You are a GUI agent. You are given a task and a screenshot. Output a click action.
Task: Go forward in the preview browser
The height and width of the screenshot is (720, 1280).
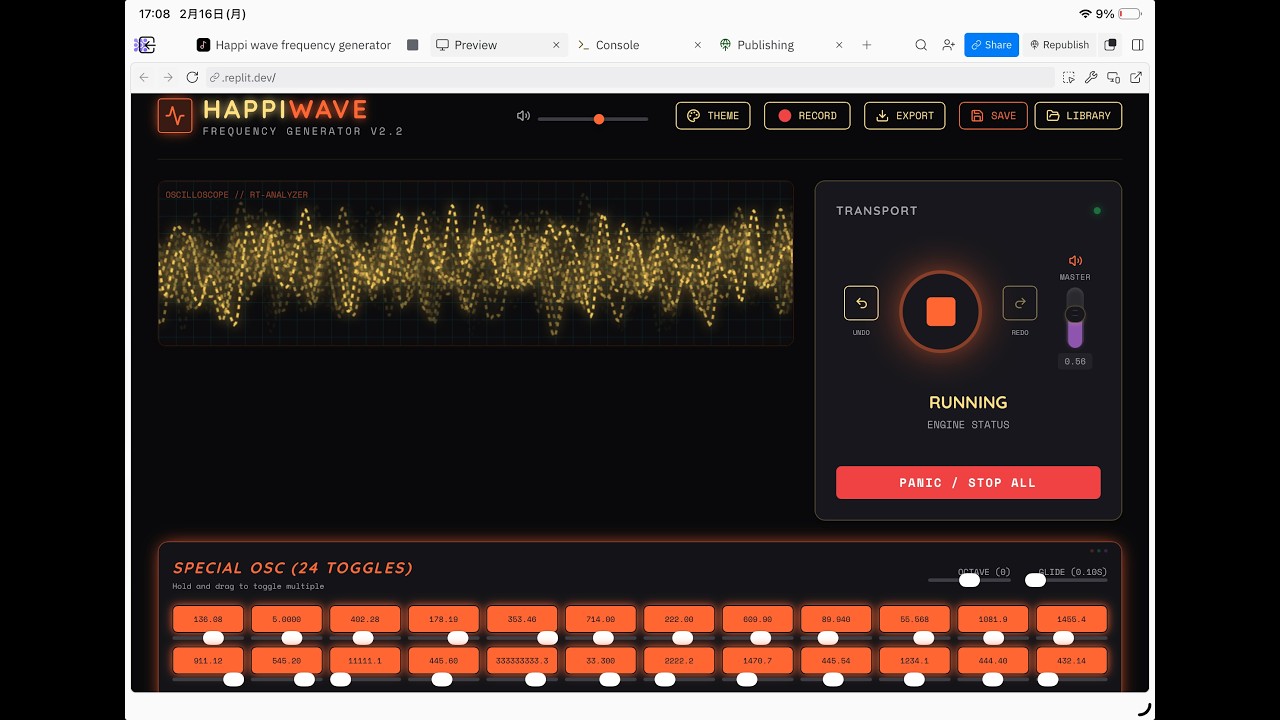click(x=168, y=77)
